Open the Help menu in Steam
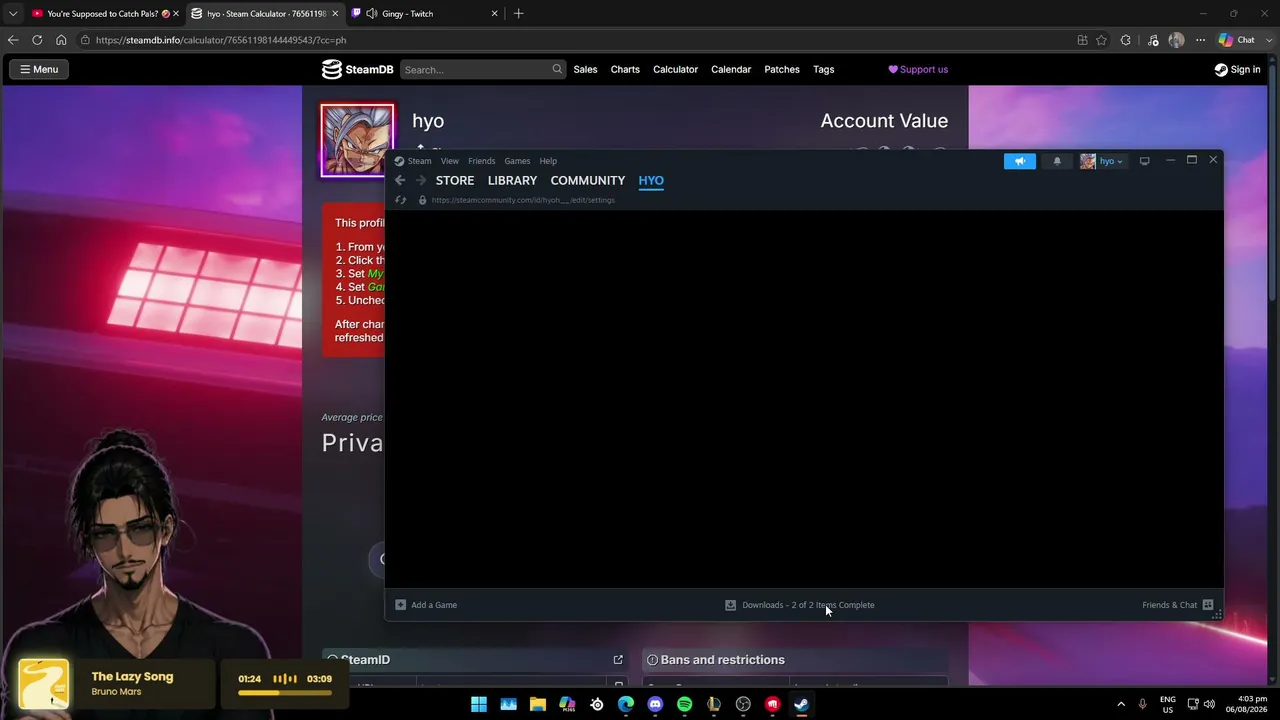This screenshot has width=1280, height=720. 548,161
